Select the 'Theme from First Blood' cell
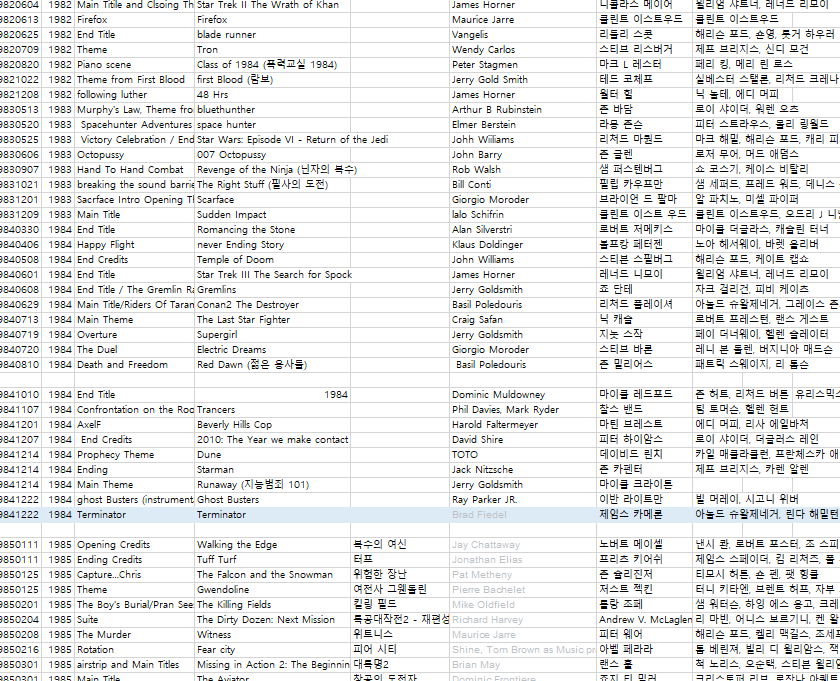Screen dimensions: 840x681 pos(134,80)
